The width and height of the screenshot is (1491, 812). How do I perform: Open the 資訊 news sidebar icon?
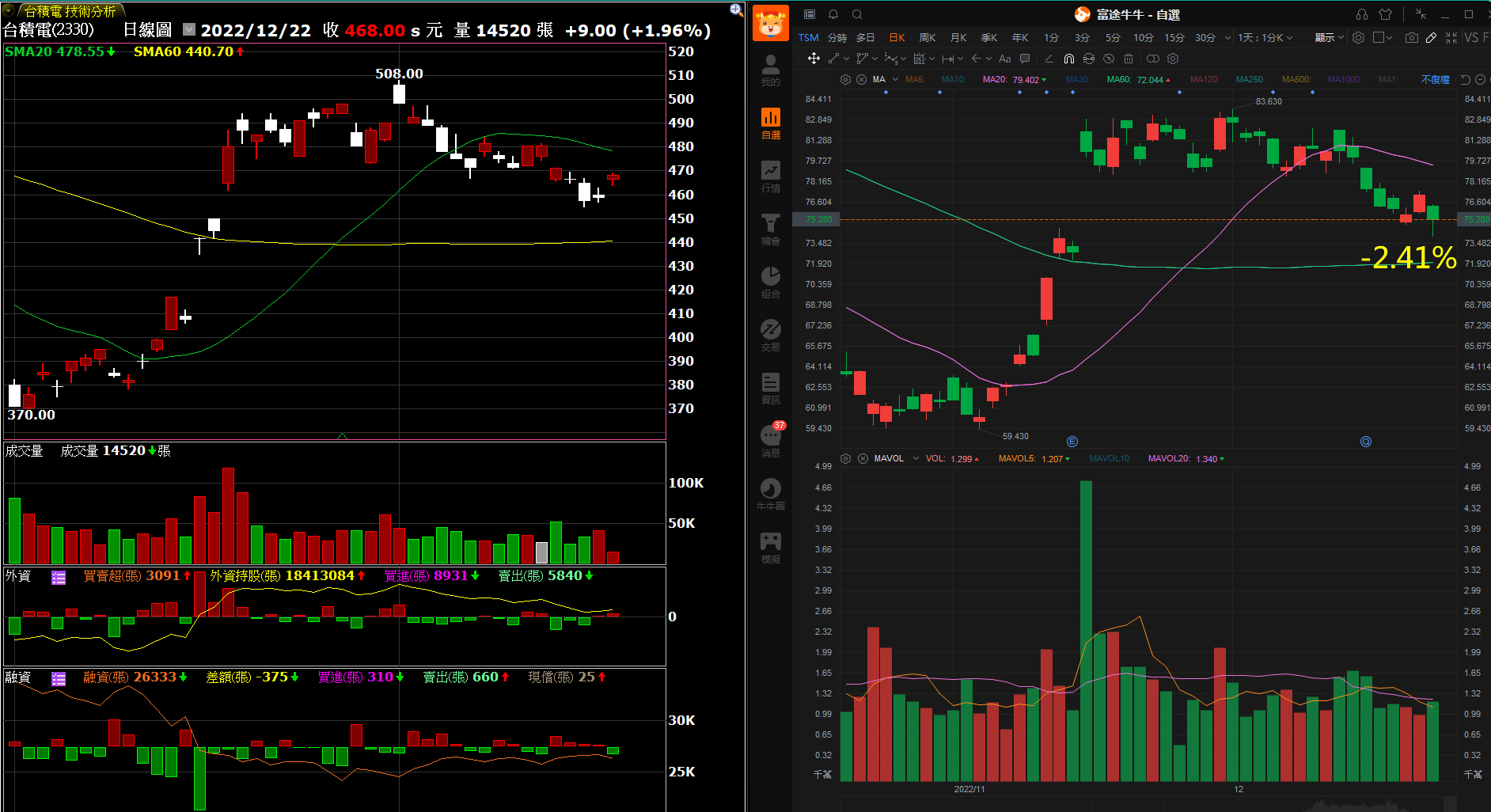[x=770, y=389]
